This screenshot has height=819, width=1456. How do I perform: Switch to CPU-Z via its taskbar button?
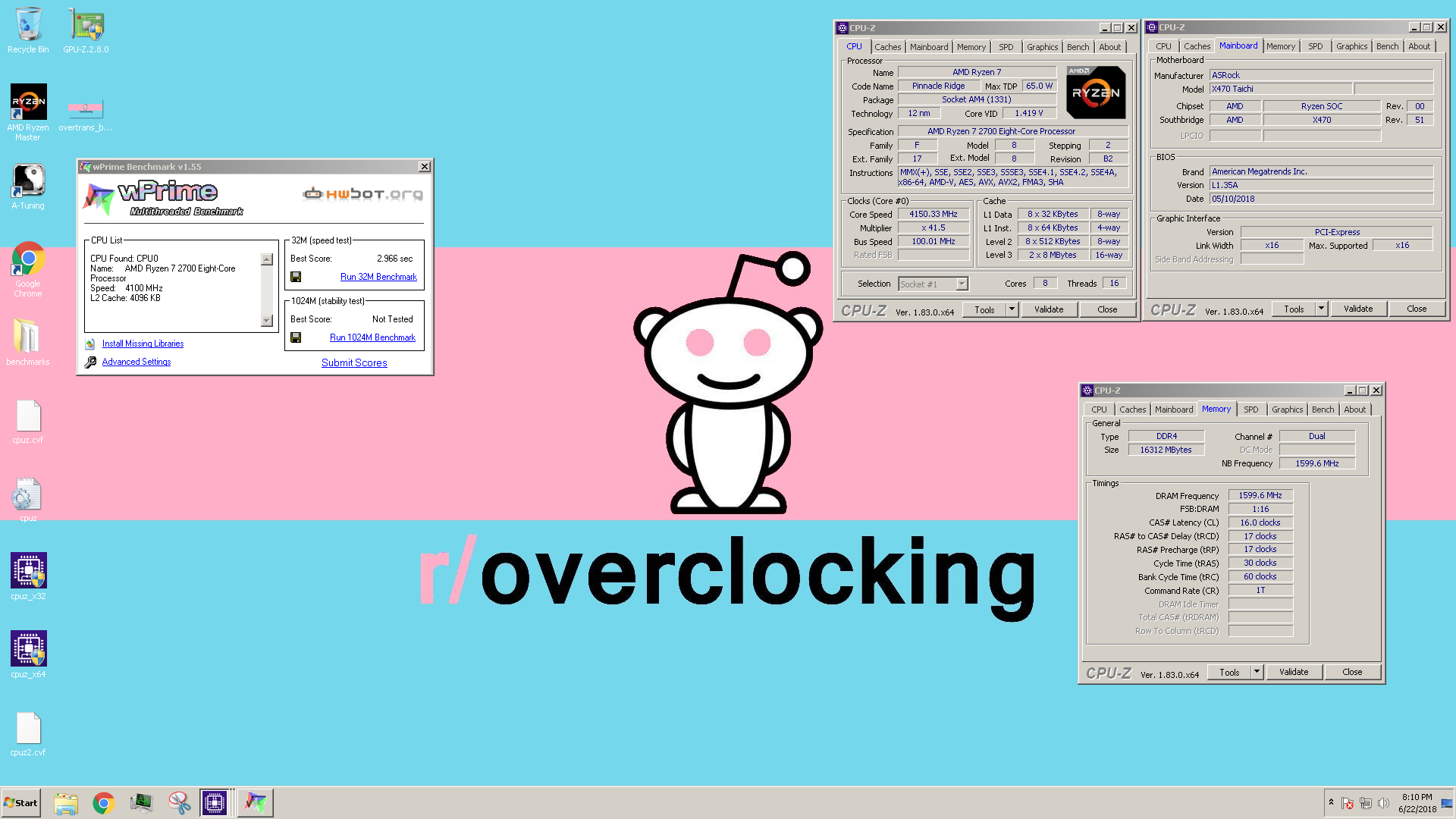pyautogui.click(x=215, y=803)
